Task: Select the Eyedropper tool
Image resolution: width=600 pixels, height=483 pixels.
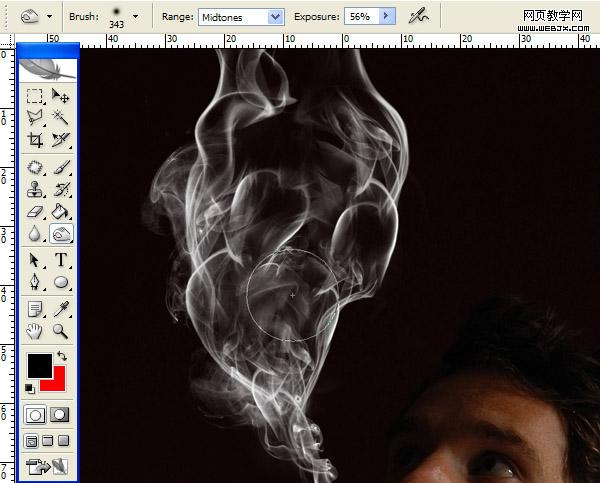Action: [60, 309]
